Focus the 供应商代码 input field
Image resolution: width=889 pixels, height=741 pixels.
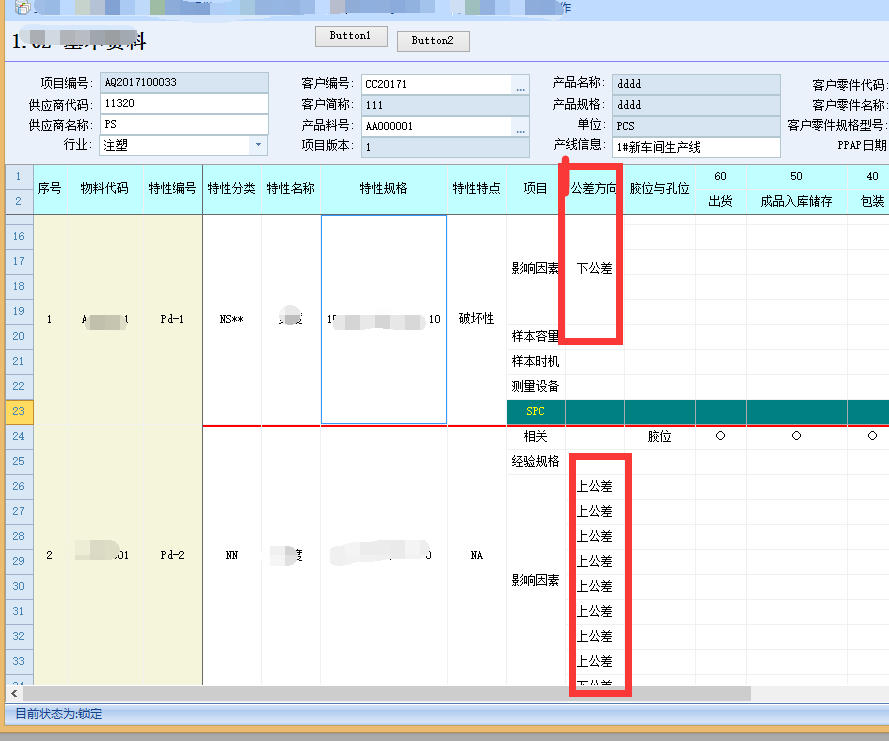click(184, 104)
